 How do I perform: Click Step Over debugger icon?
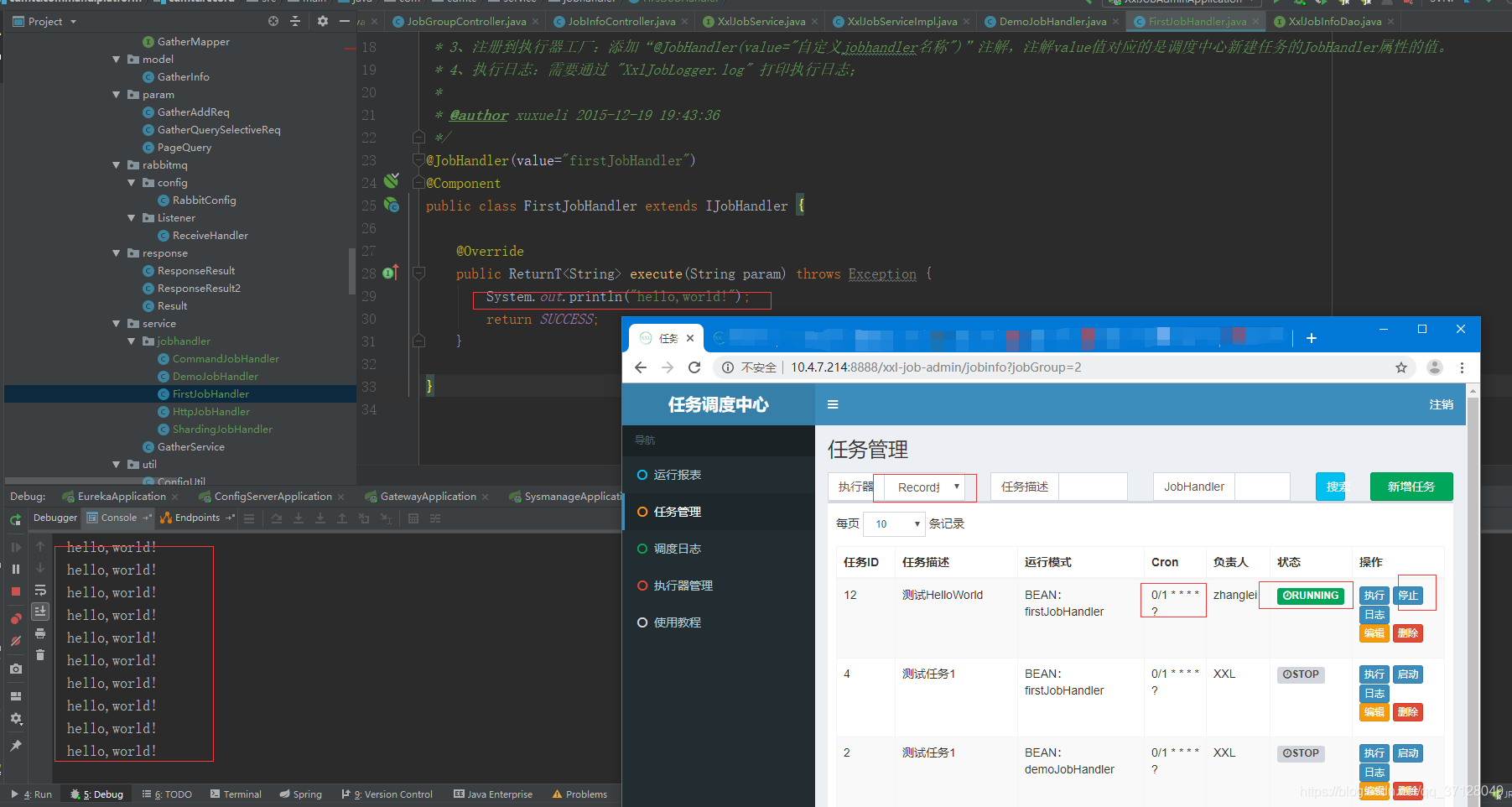(277, 518)
